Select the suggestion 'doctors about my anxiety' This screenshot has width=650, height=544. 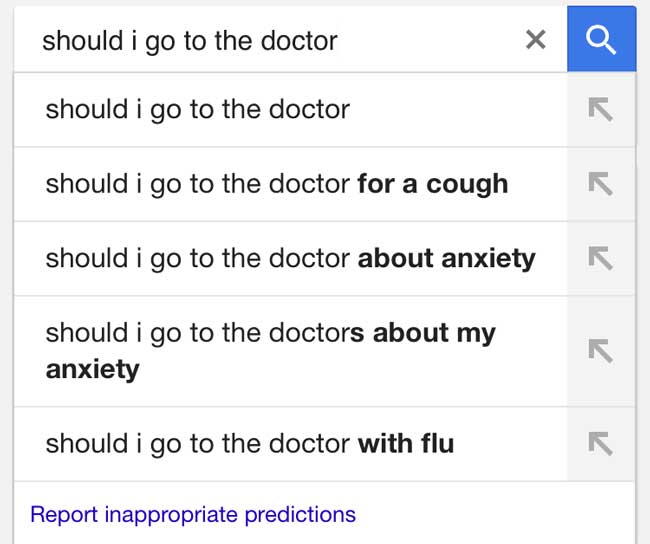coord(270,350)
